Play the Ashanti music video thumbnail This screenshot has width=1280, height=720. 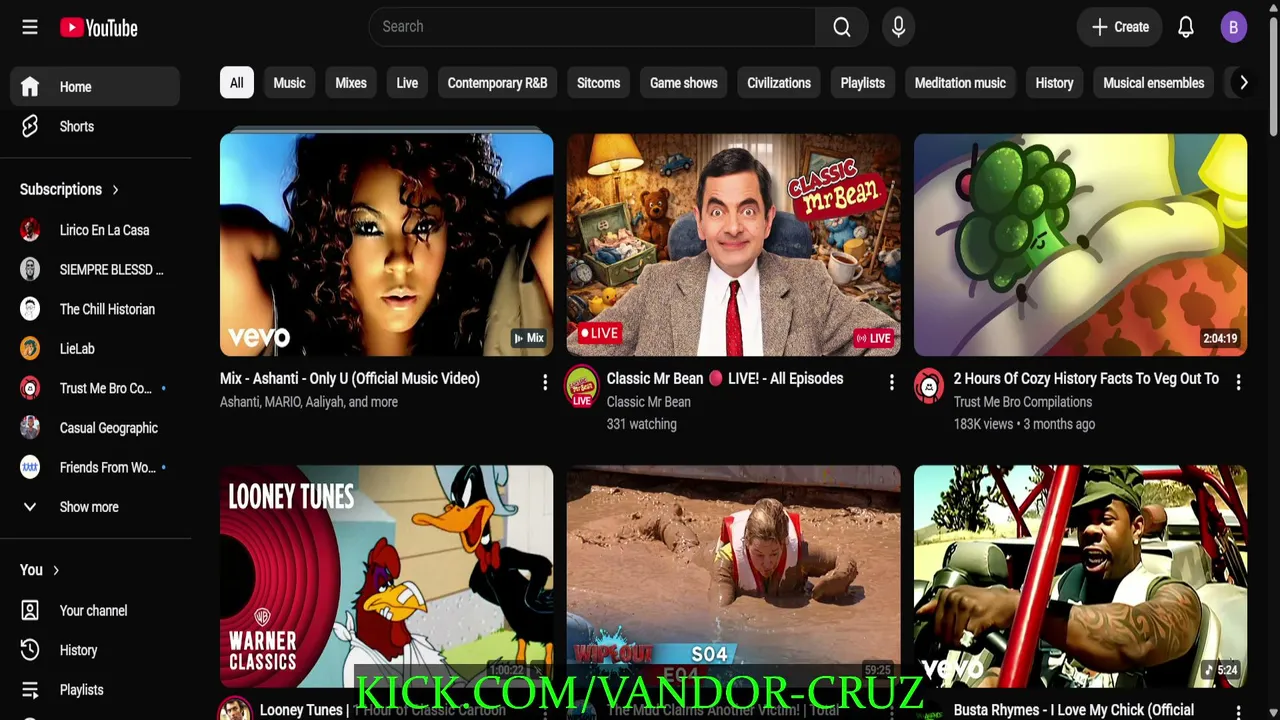[x=386, y=245]
